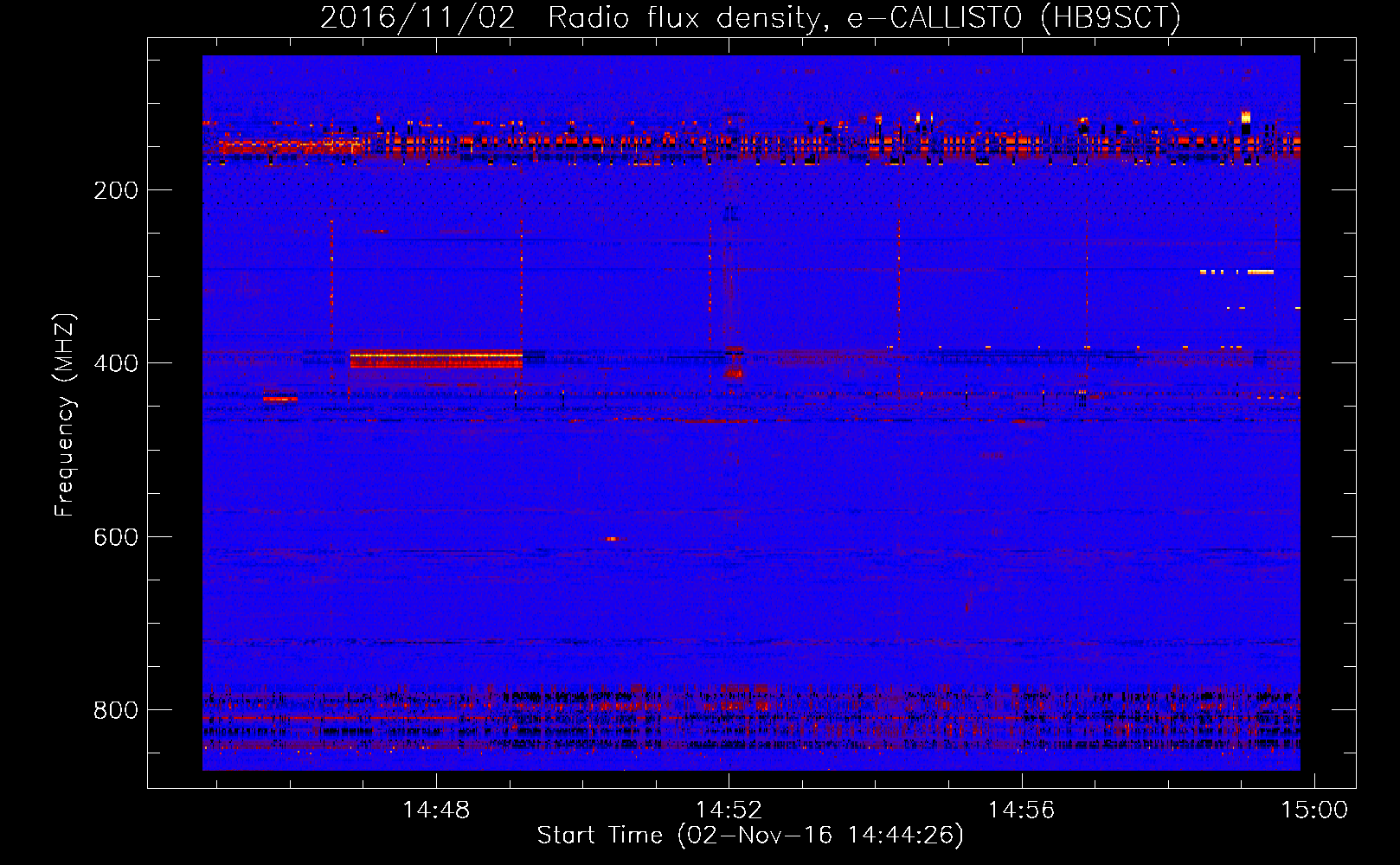Select the 14:56 time tick label
The width and height of the screenshot is (1400, 865).
click(x=1021, y=811)
